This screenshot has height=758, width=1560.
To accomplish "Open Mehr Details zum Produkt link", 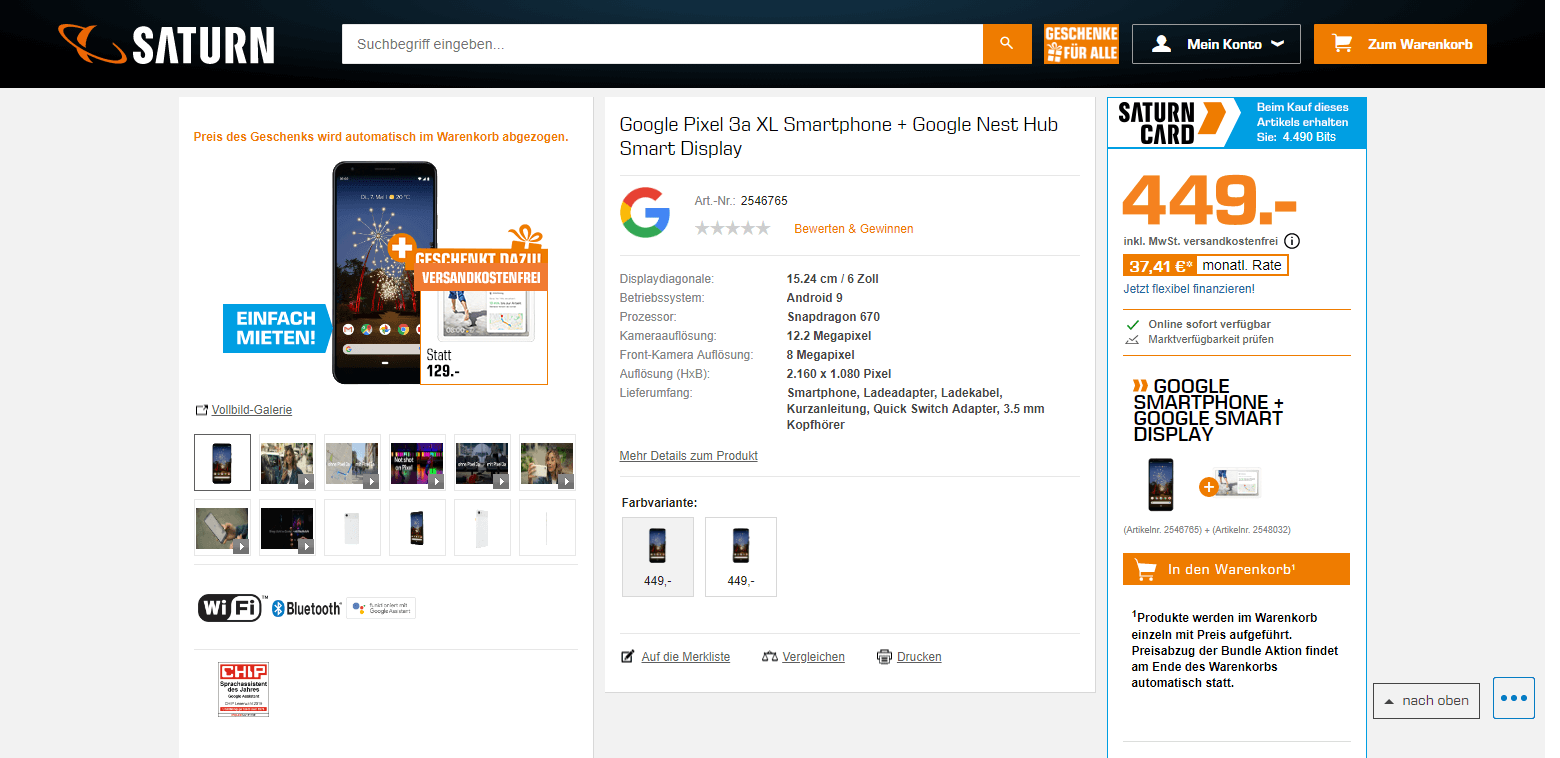I will [688, 456].
